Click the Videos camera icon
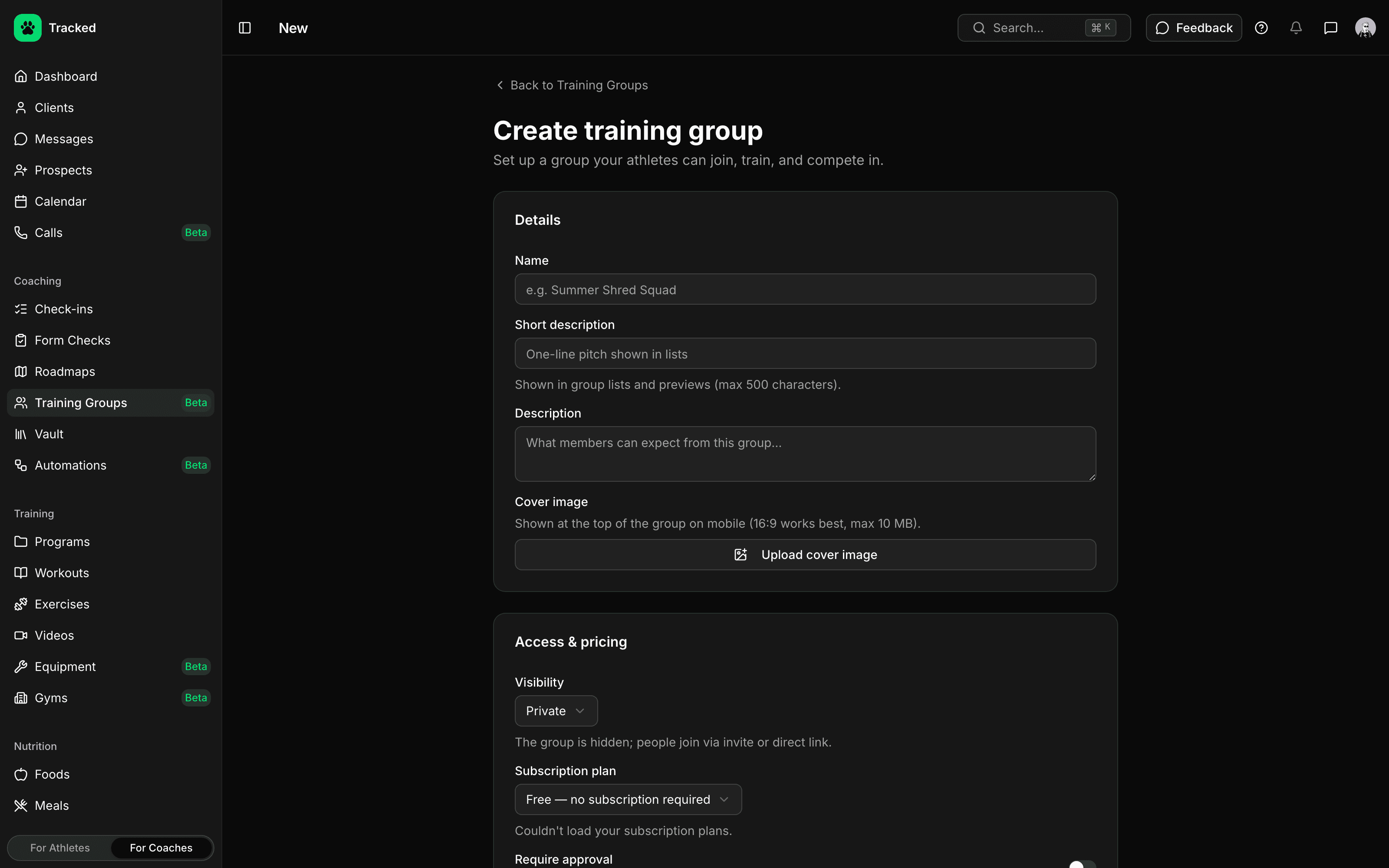The width and height of the screenshot is (1389, 868). click(21, 635)
